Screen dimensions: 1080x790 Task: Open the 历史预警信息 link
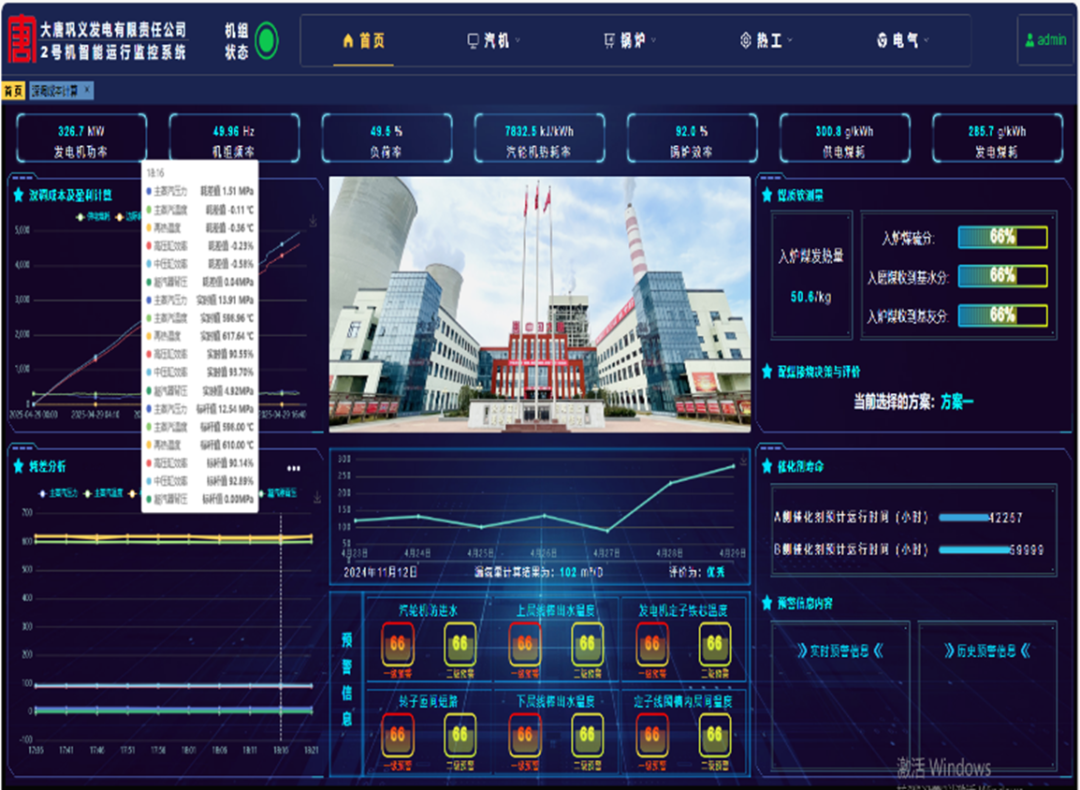(x=987, y=650)
